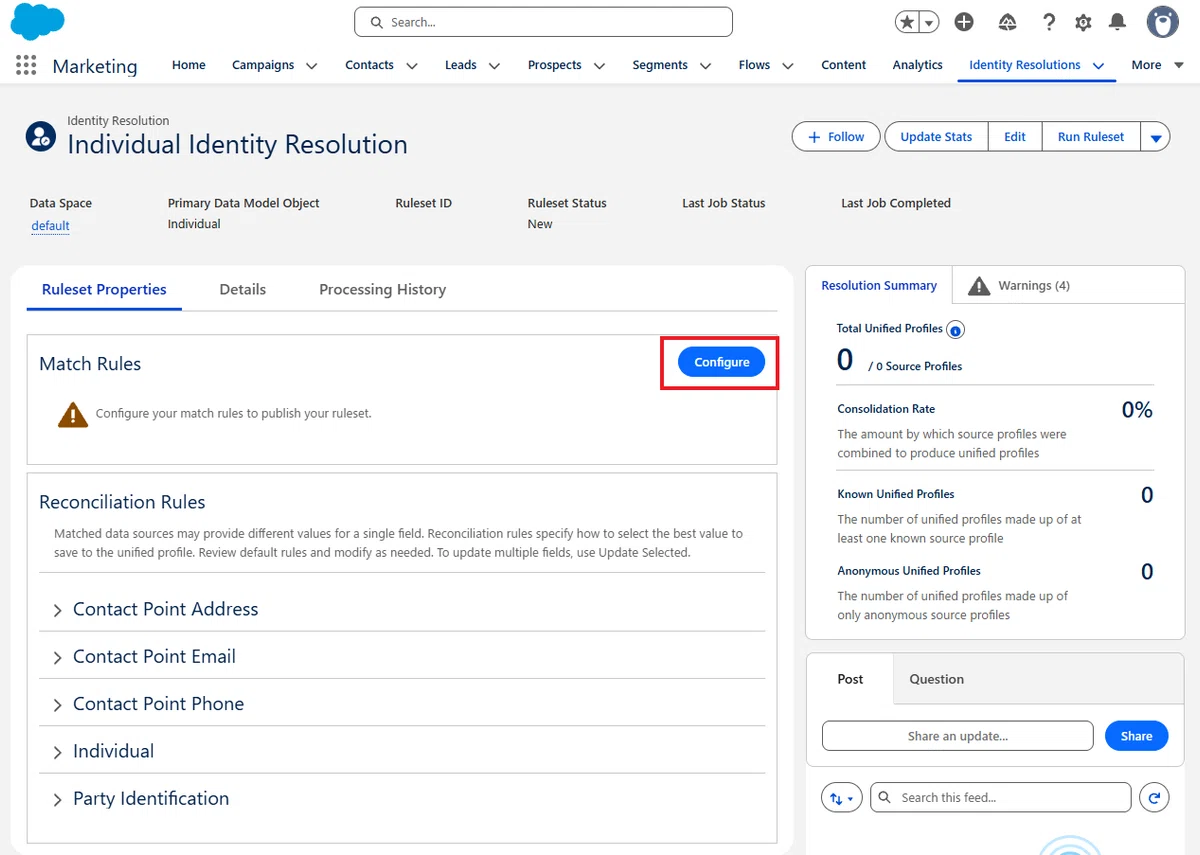Select the Post feed tab
This screenshot has width=1200, height=855.
click(x=850, y=679)
